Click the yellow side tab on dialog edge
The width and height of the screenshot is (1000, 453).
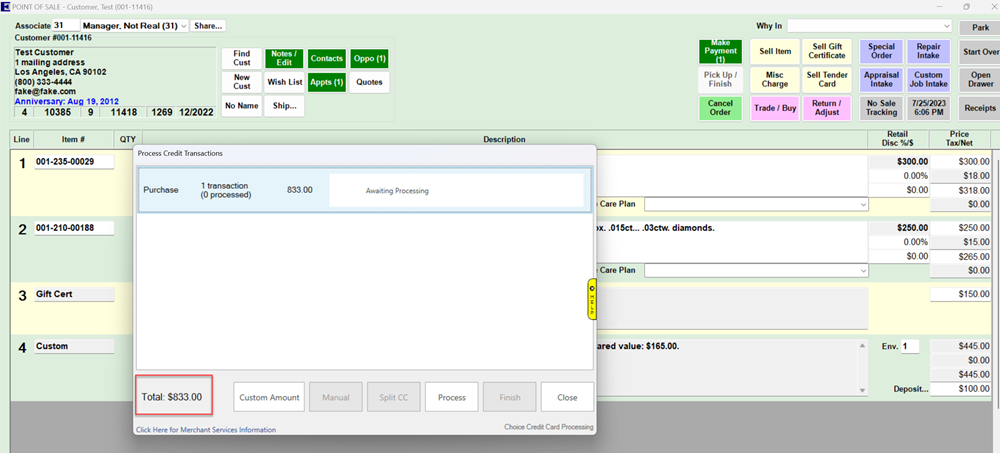click(592, 299)
